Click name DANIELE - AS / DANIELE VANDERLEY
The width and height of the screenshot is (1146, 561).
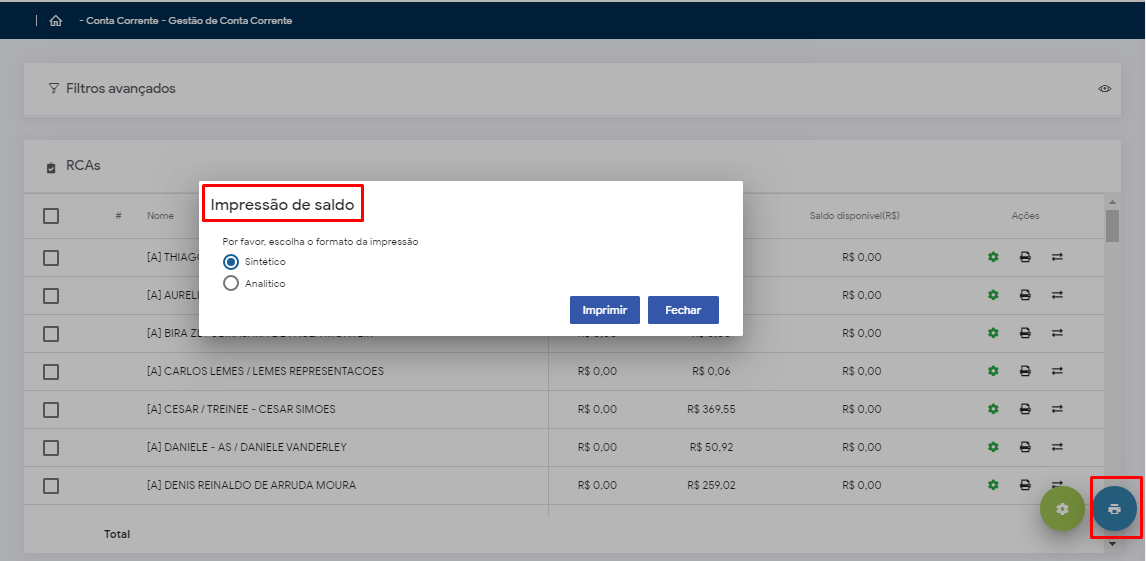(247, 447)
